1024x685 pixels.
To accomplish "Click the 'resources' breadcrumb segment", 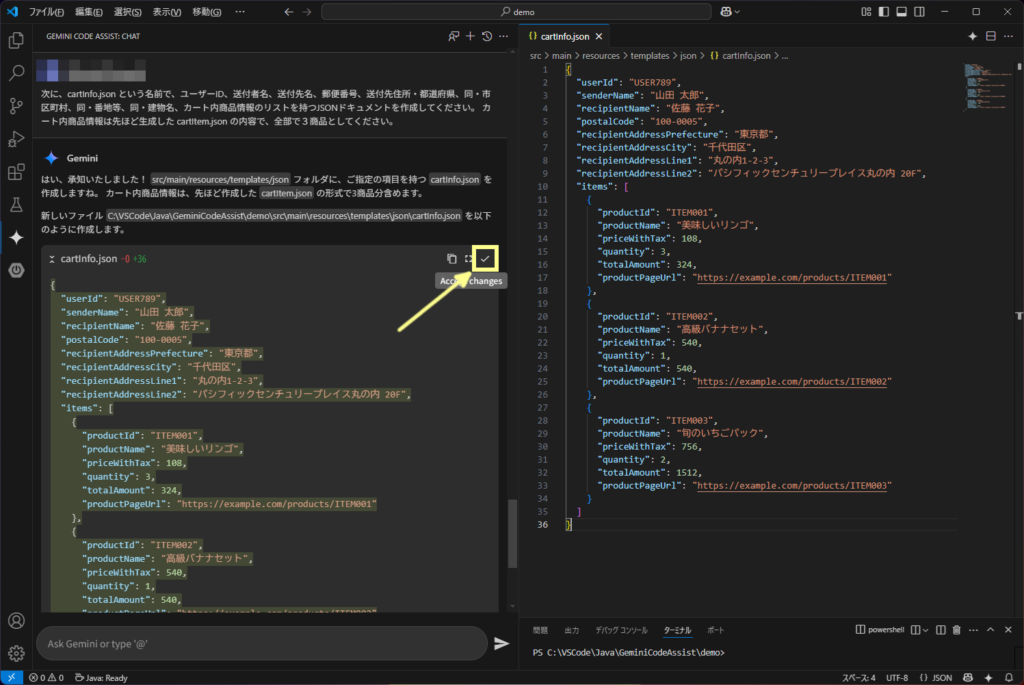I will pyautogui.click(x=601, y=56).
